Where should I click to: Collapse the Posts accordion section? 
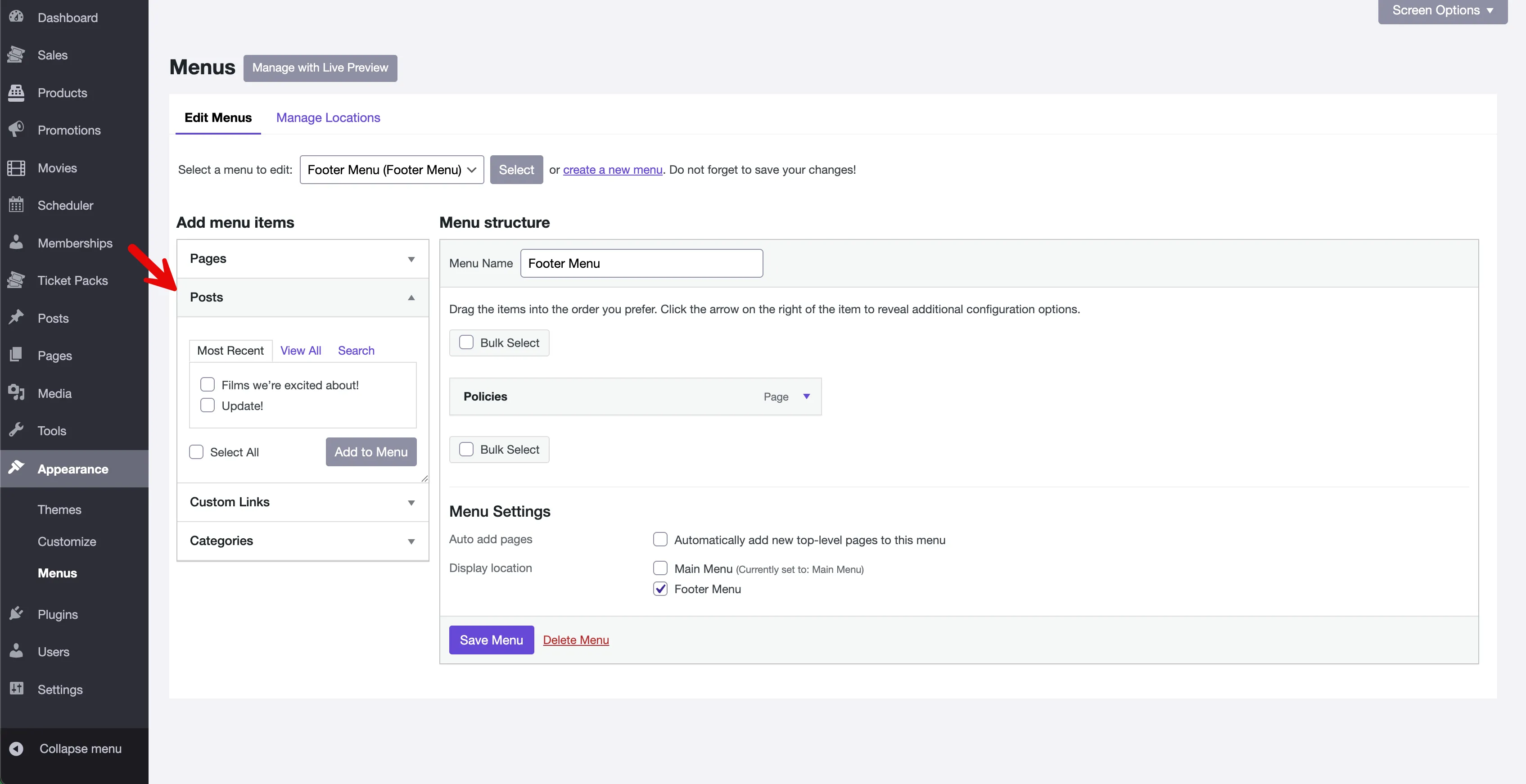tap(302, 297)
